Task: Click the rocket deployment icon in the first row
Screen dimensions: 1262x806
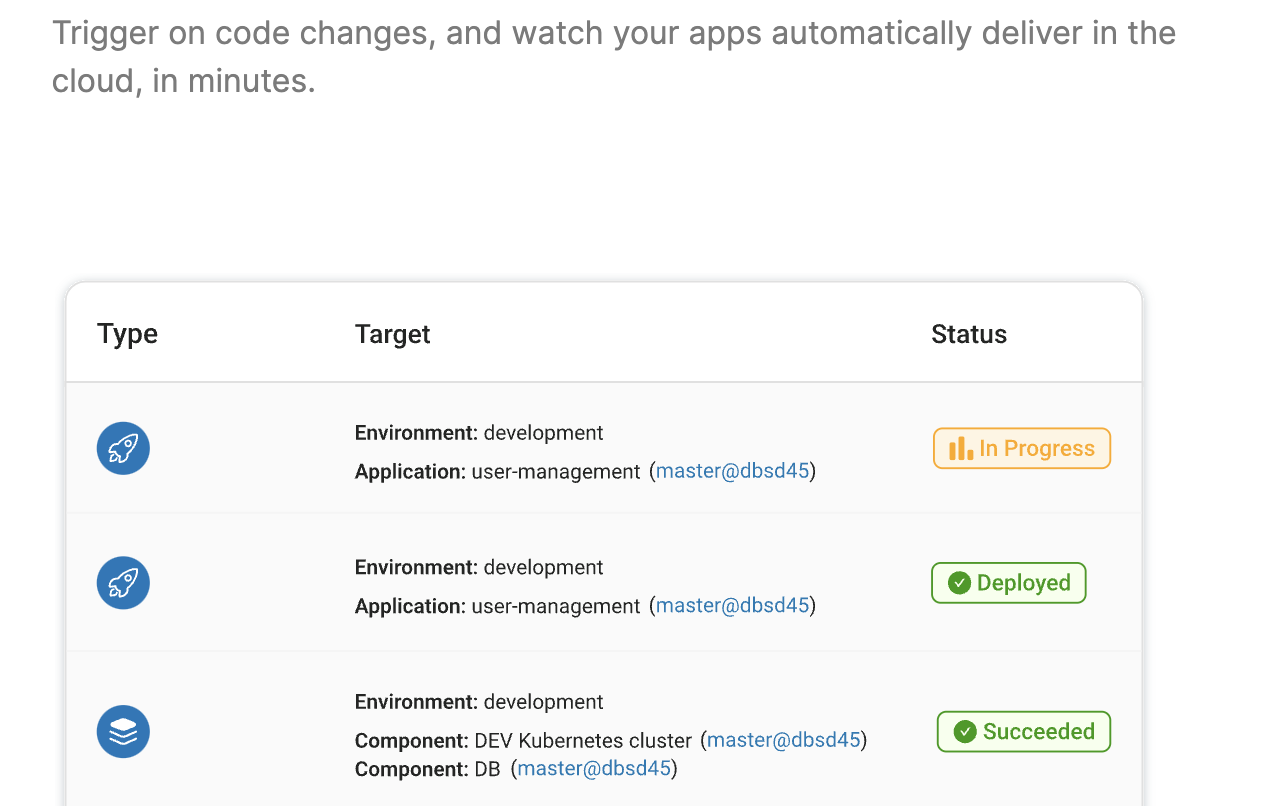Action: coord(122,448)
